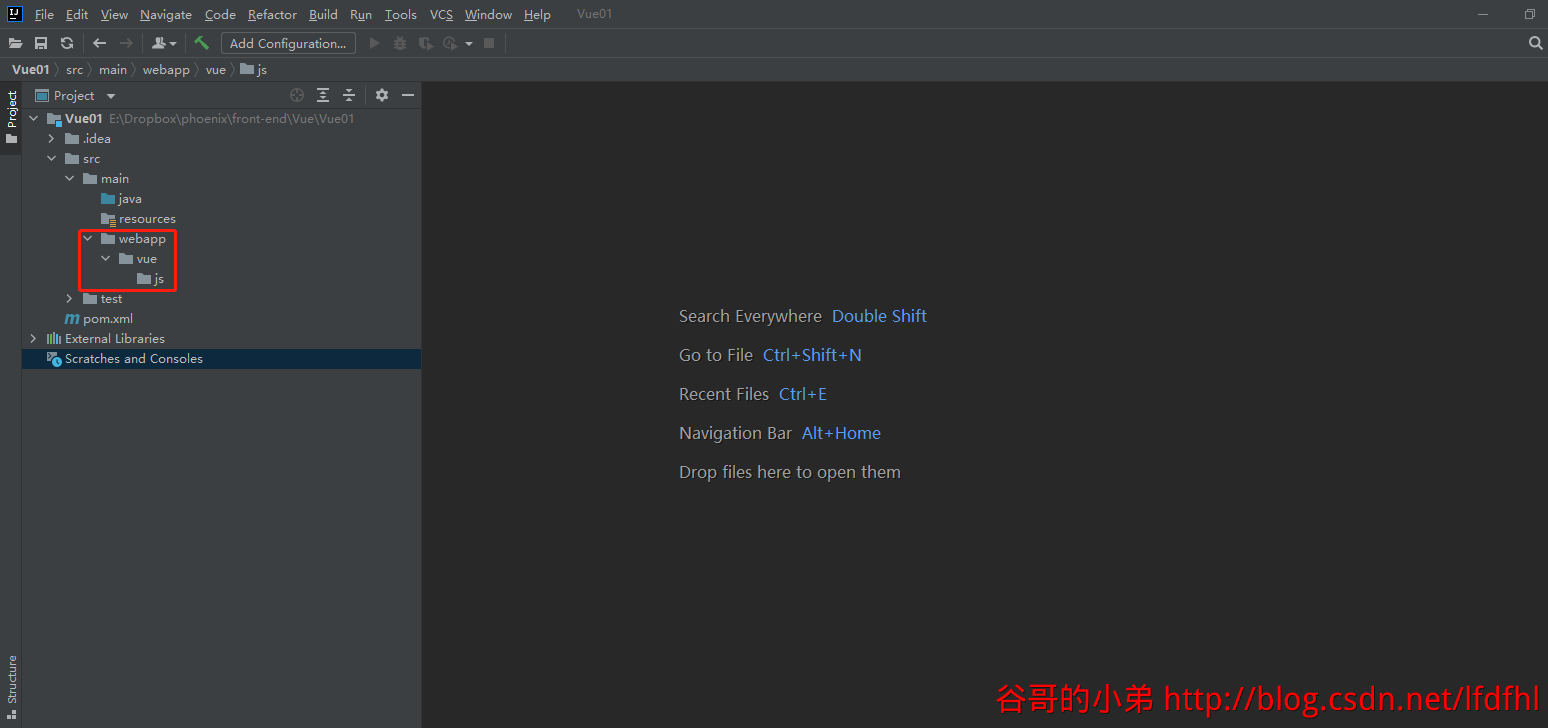Click the Save All disk icon
Image resolution: width=1548 pixels, height=728 pixels.
(41, 43)
